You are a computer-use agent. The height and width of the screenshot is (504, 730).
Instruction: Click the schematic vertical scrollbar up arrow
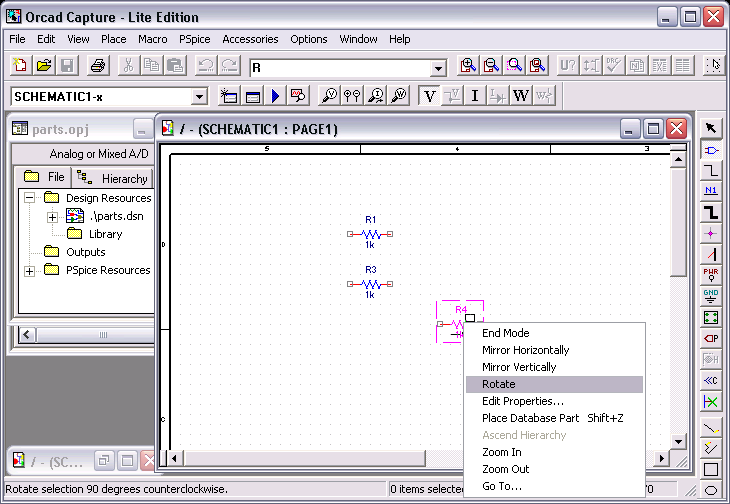678,160
